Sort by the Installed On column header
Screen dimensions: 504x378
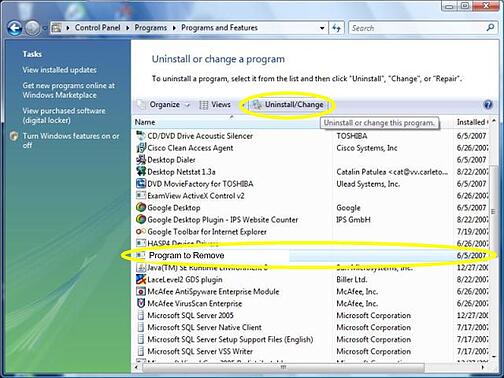(472, 122)
